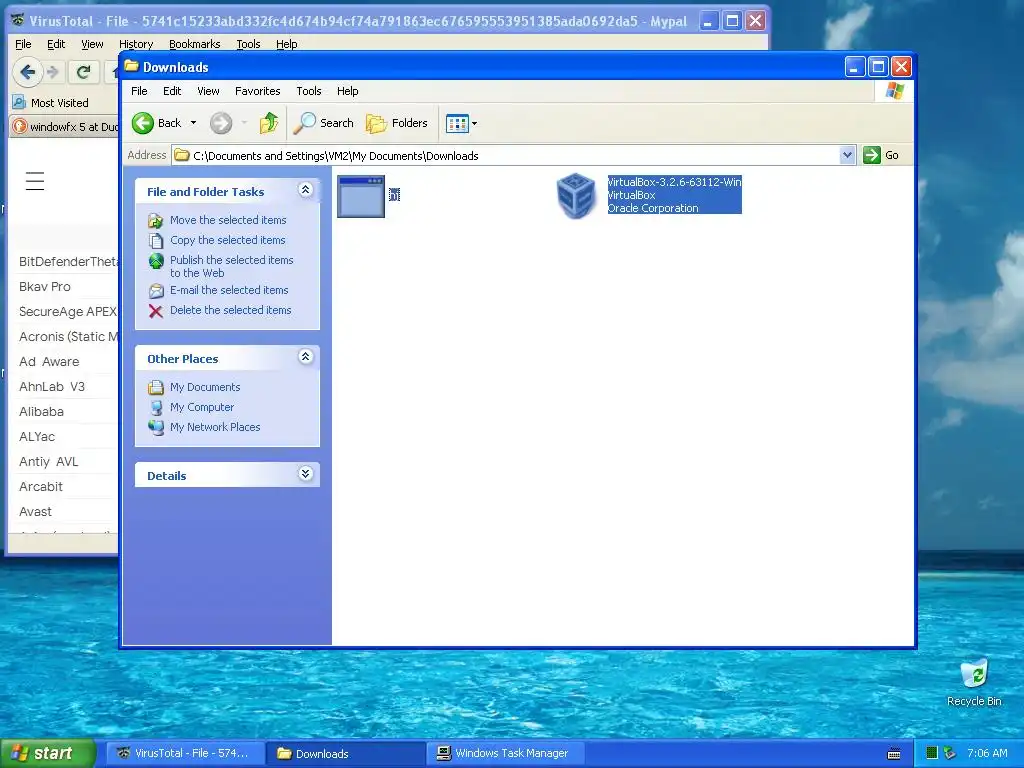
Task: Click the Publish to Web globe icon
Action: click(x=155, y=261)
